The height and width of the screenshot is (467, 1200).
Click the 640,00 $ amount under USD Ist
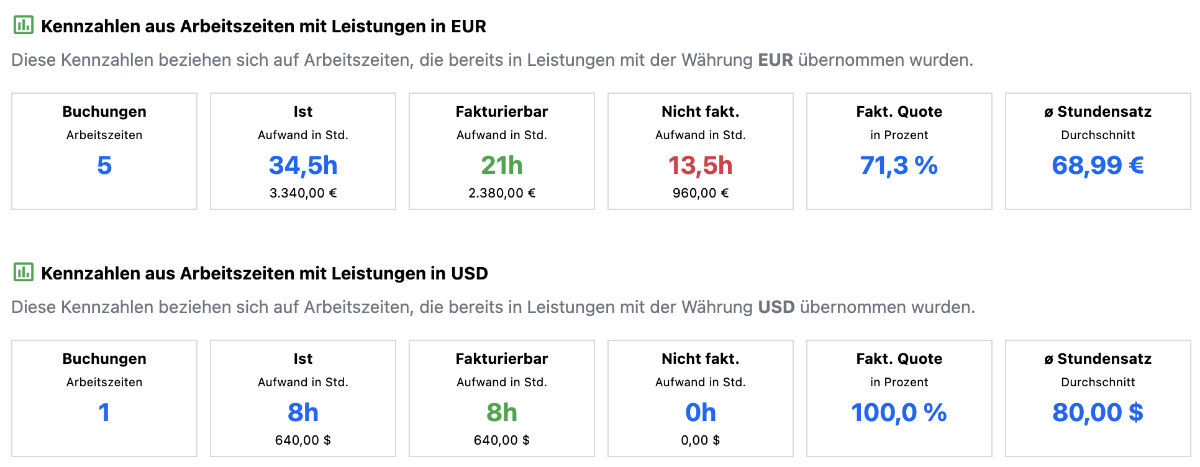pos(303,439)
